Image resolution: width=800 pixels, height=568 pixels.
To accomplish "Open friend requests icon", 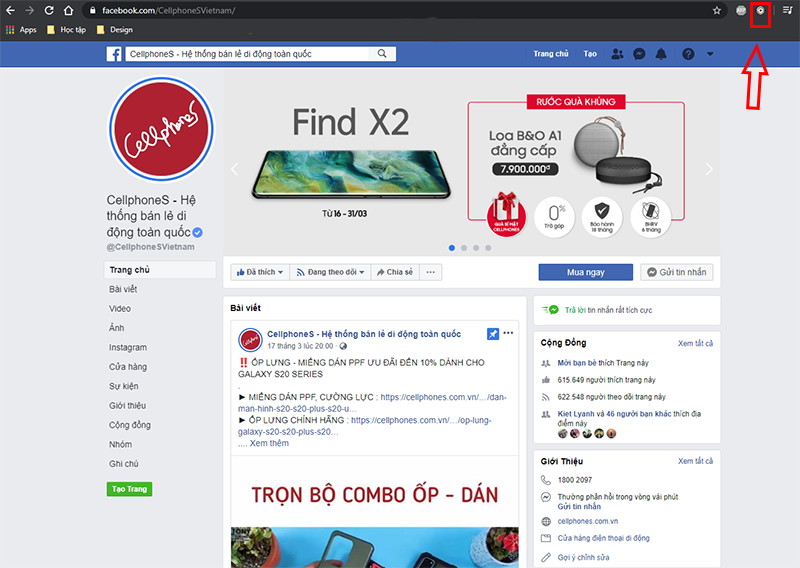I will pyautogui.click(x=617, y=54).
